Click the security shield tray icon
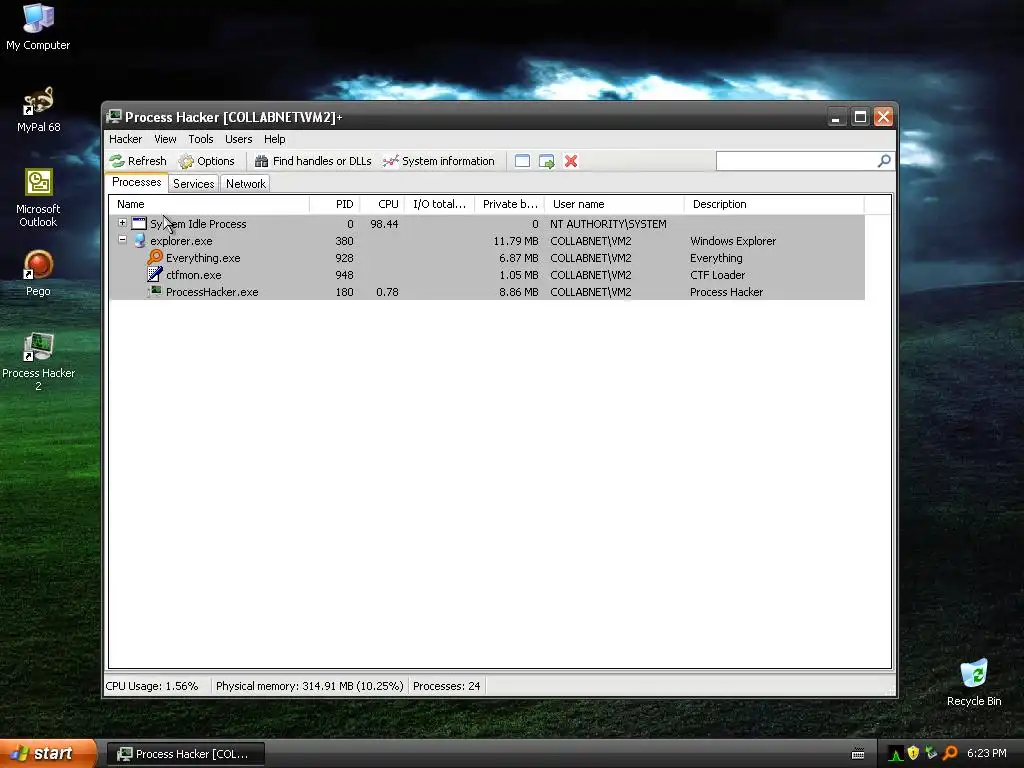This screenshot has width=1024, height=768. point(913,754)
